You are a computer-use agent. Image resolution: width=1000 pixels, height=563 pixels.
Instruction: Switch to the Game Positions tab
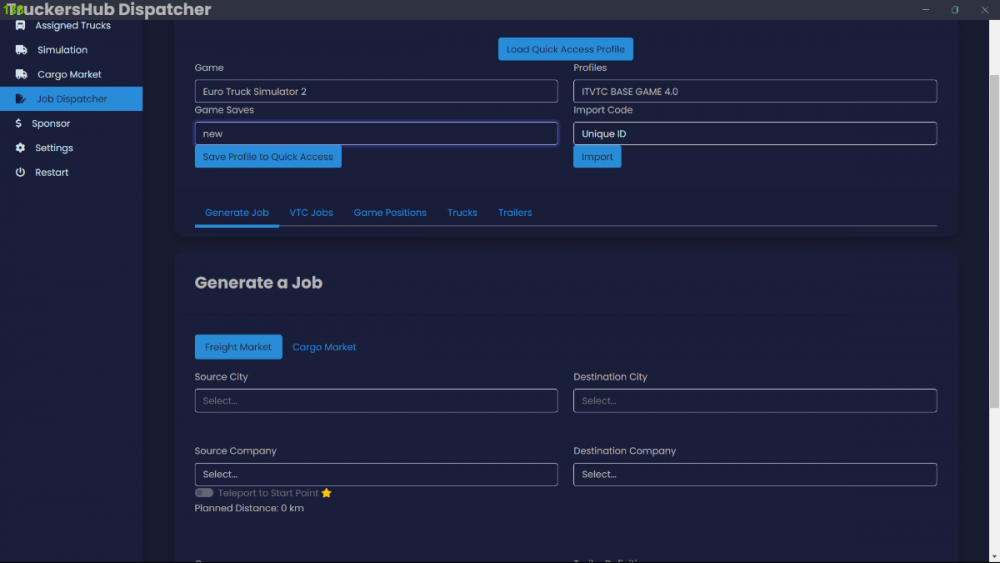pyautogui.click(x=390, y=213)
